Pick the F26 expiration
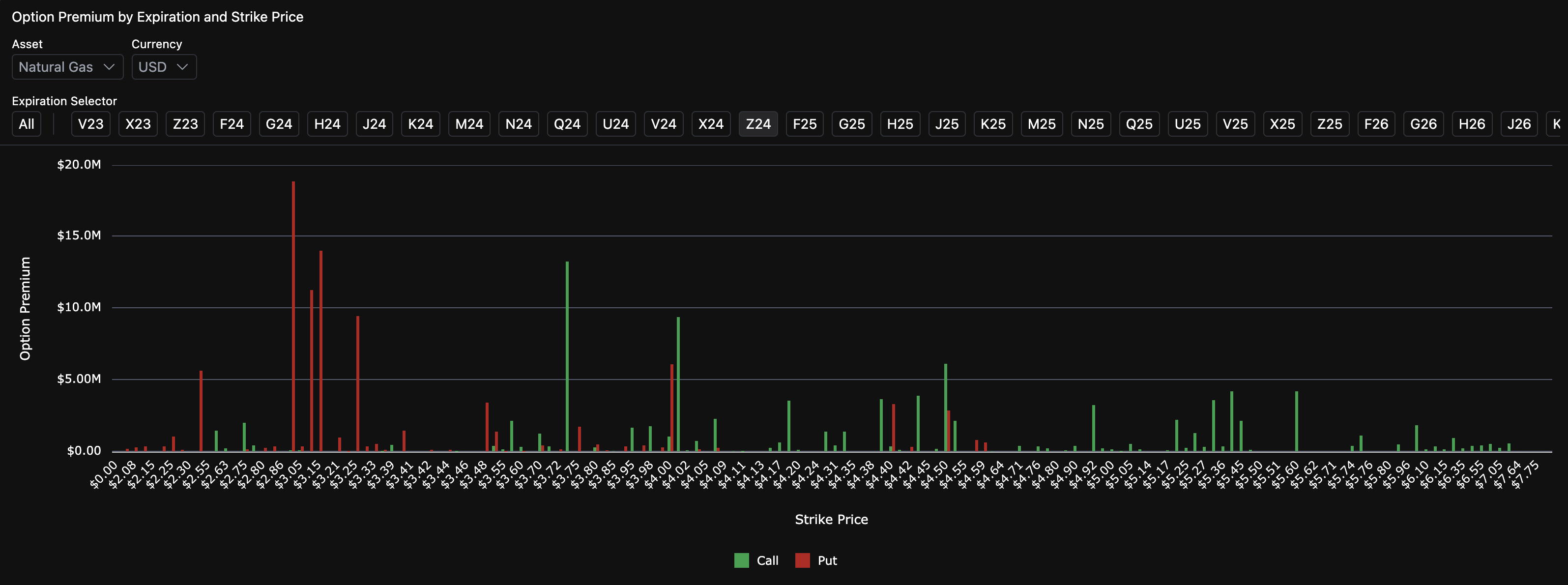This screenshot has width=1568, height=585. coord(1376,124)
